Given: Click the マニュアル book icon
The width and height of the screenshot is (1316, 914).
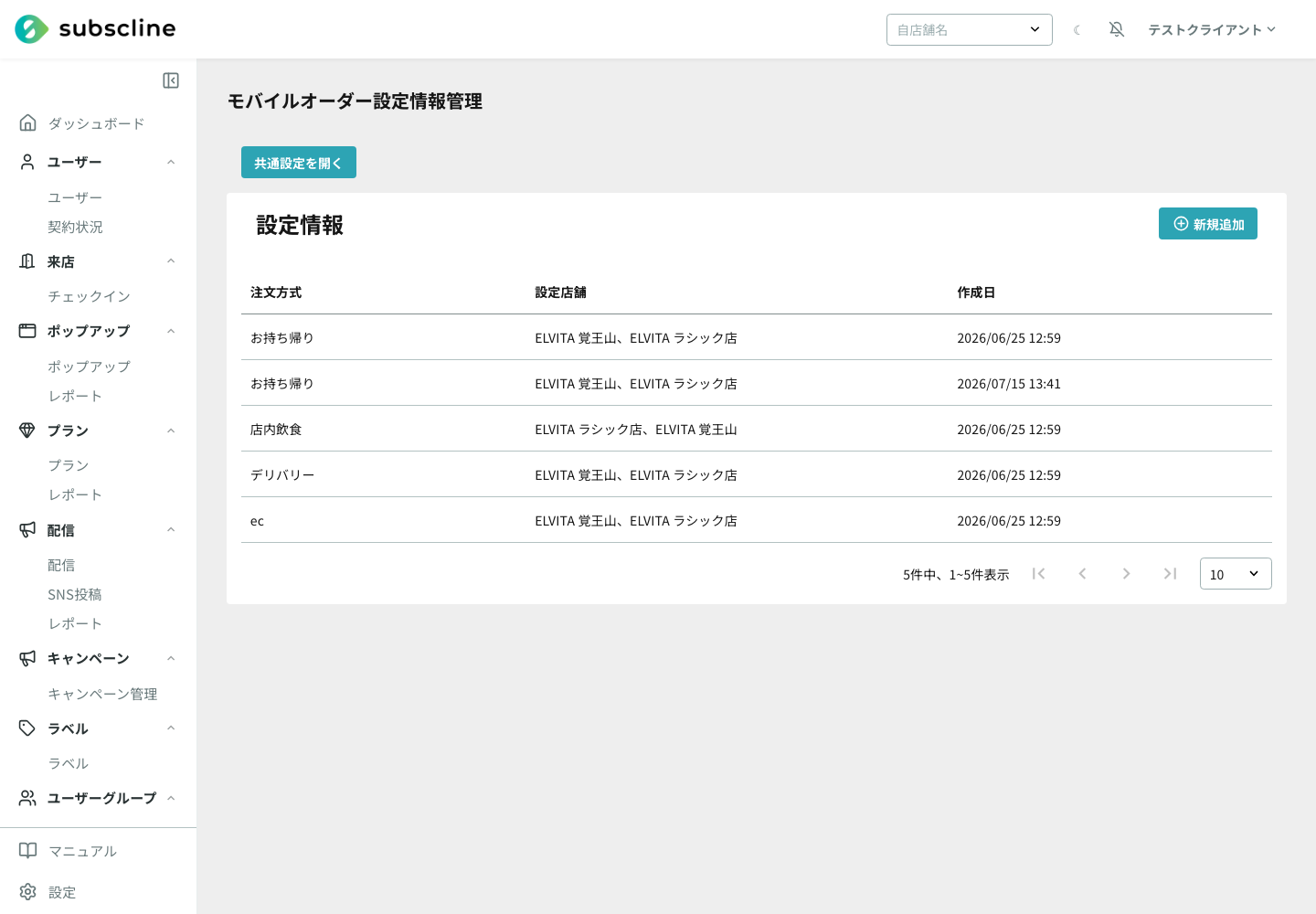Looking at the screenshot, I should [28, 851].
